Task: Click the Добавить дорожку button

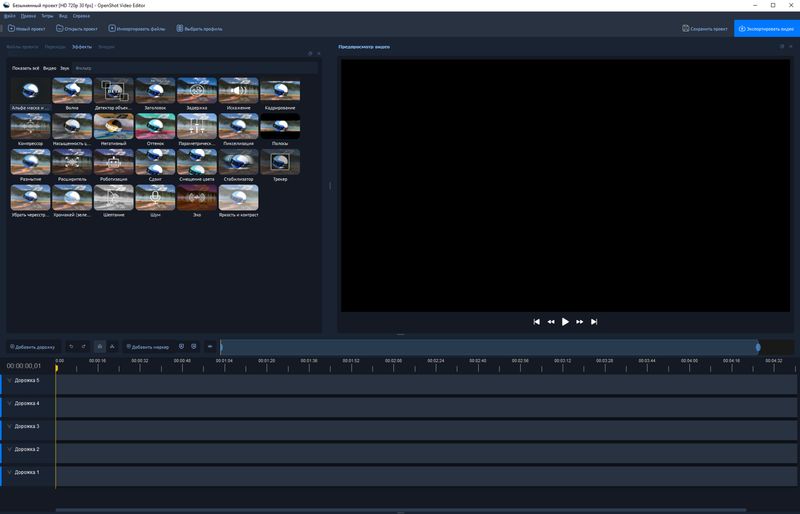Action: (x=32, y=347)
